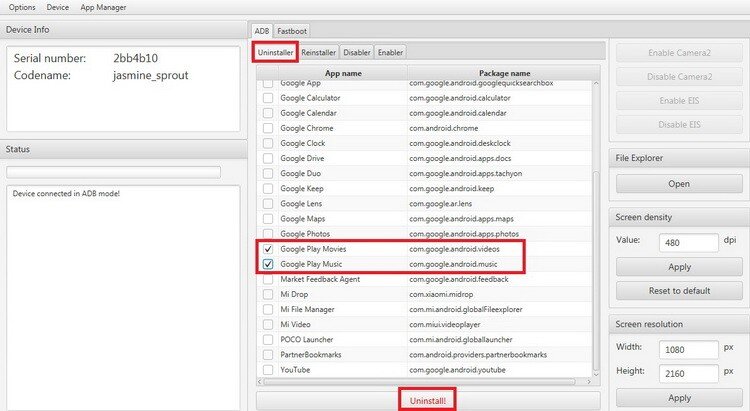
Task: Check the Mi Video checkbox
Action: click(x=268, y=324)
